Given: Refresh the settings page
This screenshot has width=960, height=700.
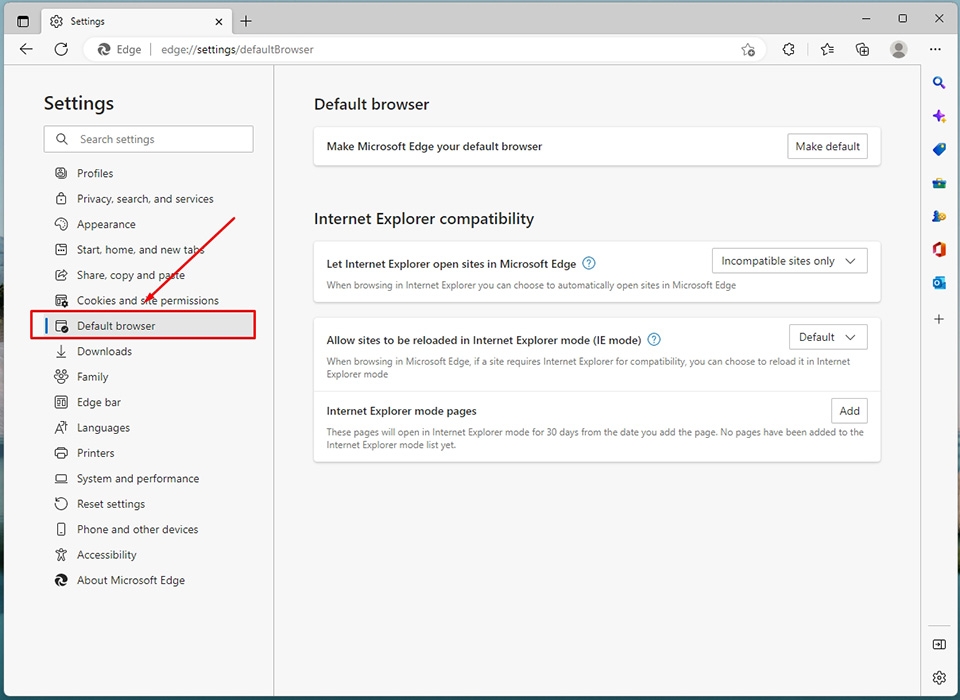Looking at the screenshot, I should point(61,49).
